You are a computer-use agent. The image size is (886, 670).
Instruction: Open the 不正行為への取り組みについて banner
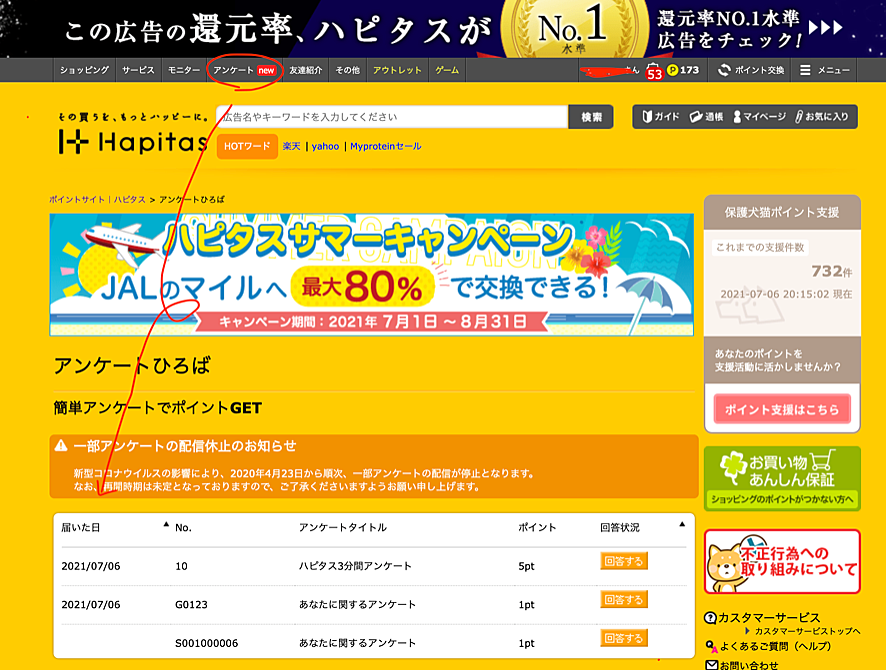[783, 562]
